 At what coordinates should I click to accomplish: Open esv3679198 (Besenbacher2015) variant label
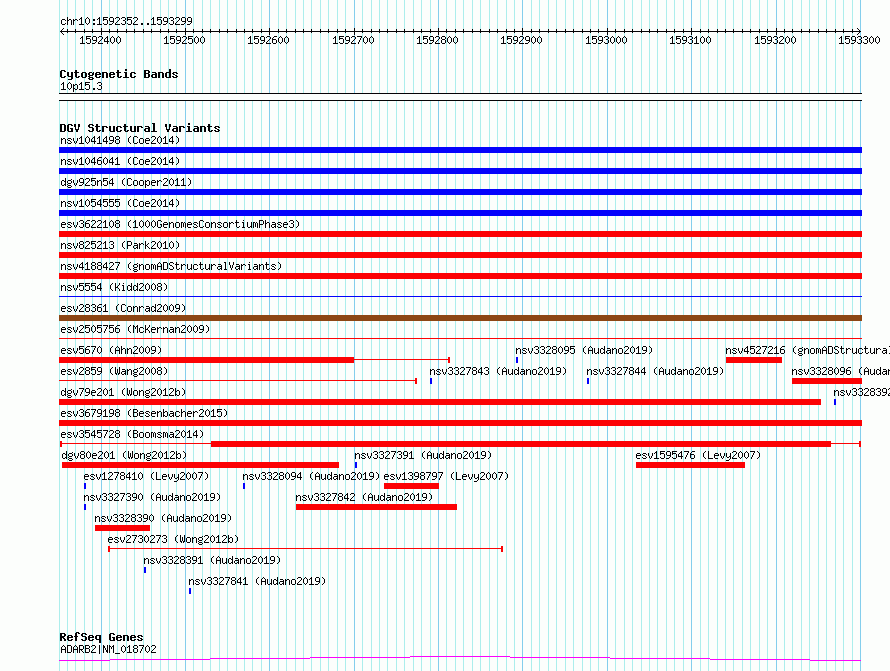144,413
